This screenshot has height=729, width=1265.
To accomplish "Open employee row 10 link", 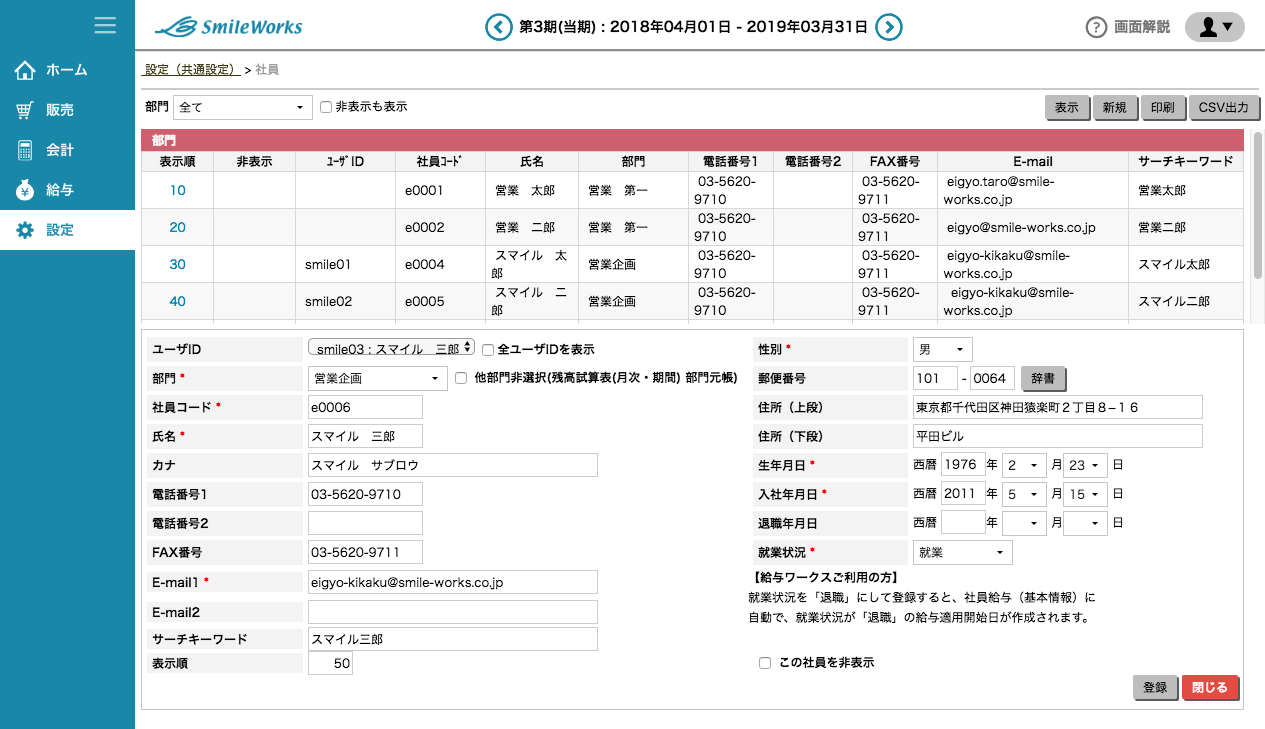I will (x=177, y=190).
